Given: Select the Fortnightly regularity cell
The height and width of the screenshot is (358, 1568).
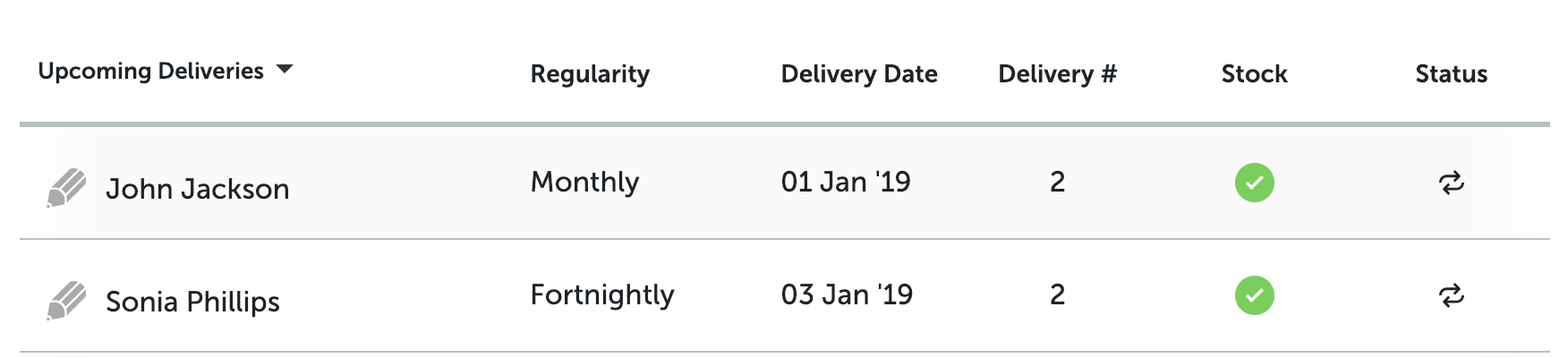Looking at the screenshot, I should [601, 295].
